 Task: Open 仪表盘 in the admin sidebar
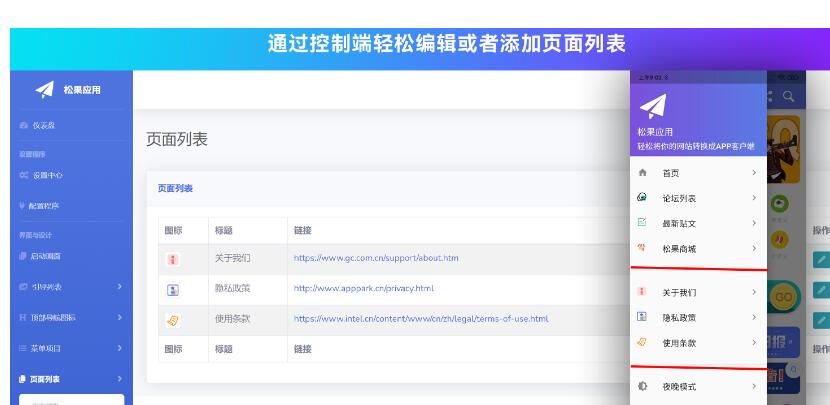click(x=38, y=125)
